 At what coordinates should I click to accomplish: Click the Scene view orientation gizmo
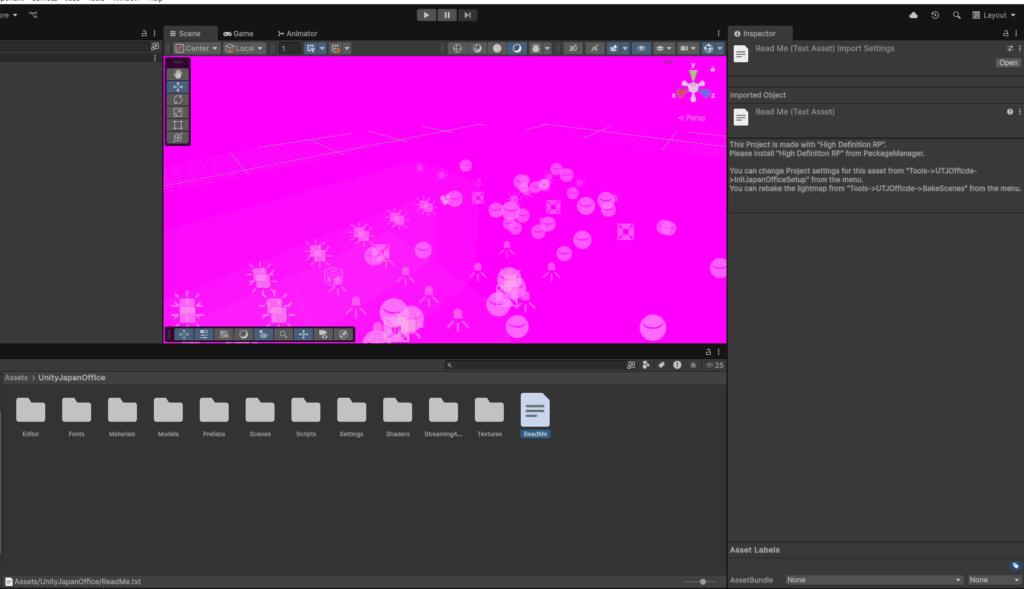[x=693, y=86]
